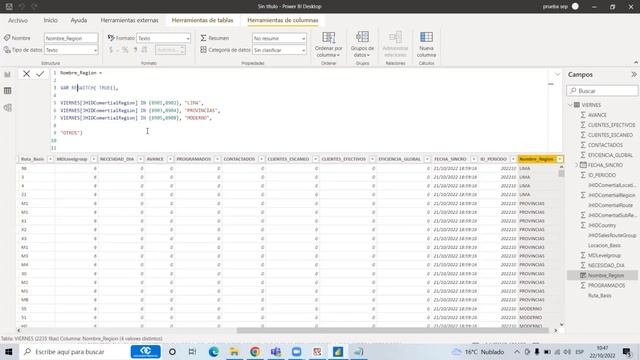Screen dimensions: 640x360
Task: Click Nombre column name input
Action: coord(71,38)
